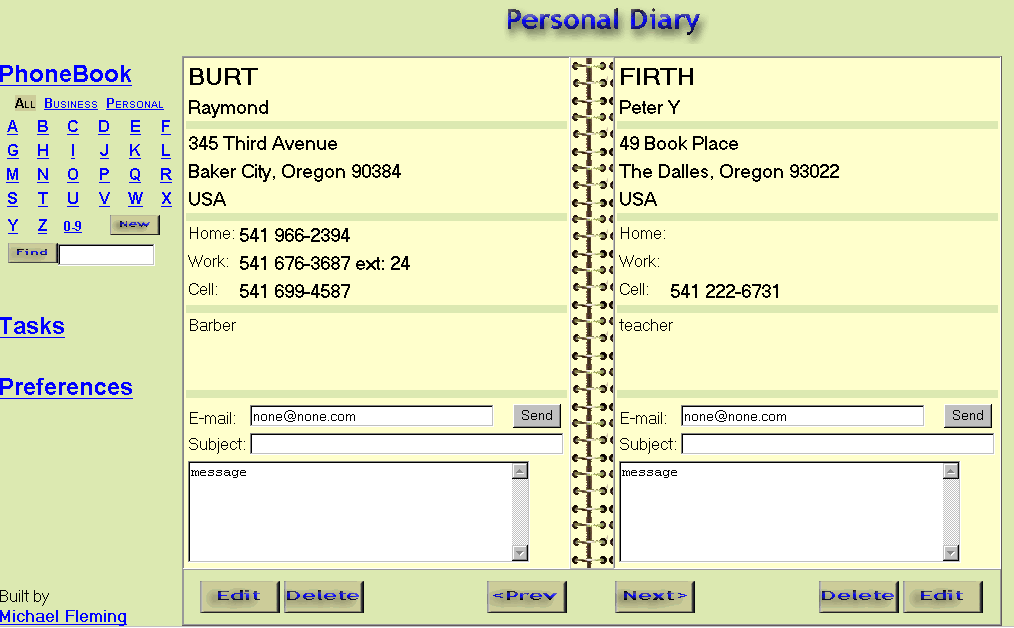Click the Find search text field
The width and height of the screenshot is (1014, 628).
click(x=106, y=254)
